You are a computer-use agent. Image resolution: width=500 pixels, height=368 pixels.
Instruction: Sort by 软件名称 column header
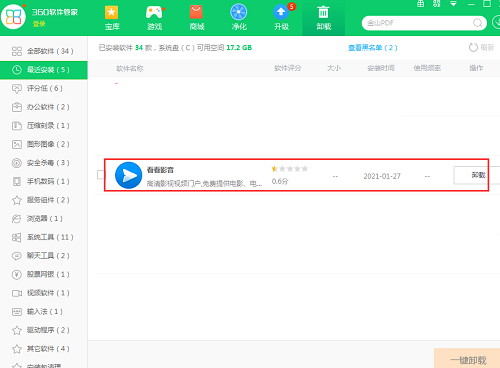[130, 68]
